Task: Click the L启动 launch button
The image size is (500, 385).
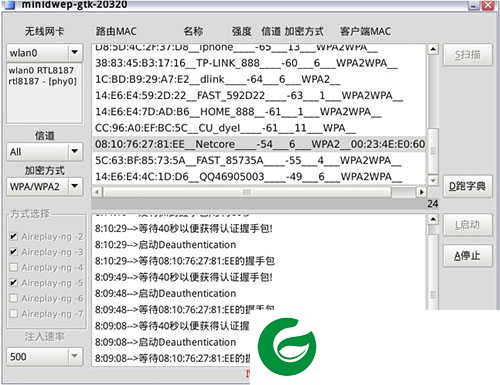Action: tap(467, 225)
